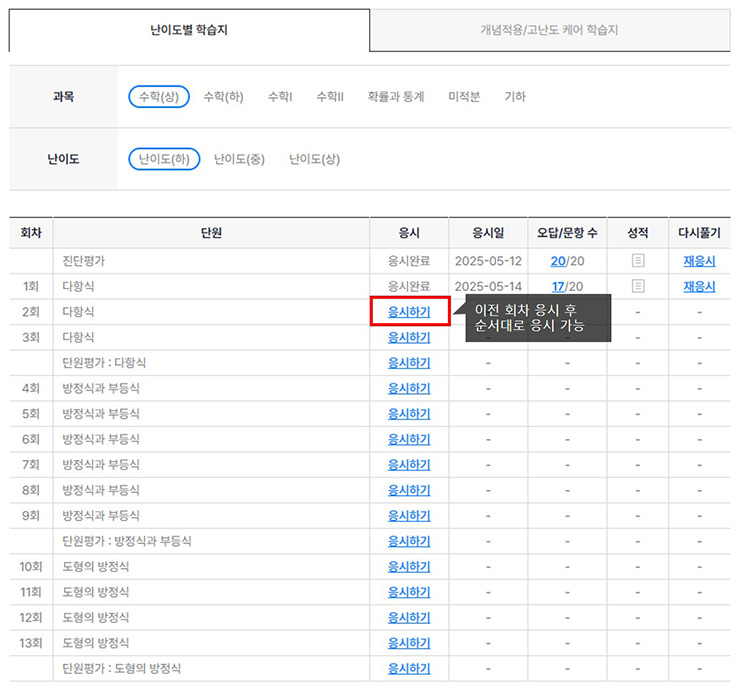Select subject 수학(하)
This screenshot has height=686, width=742.
click(223, 97)
